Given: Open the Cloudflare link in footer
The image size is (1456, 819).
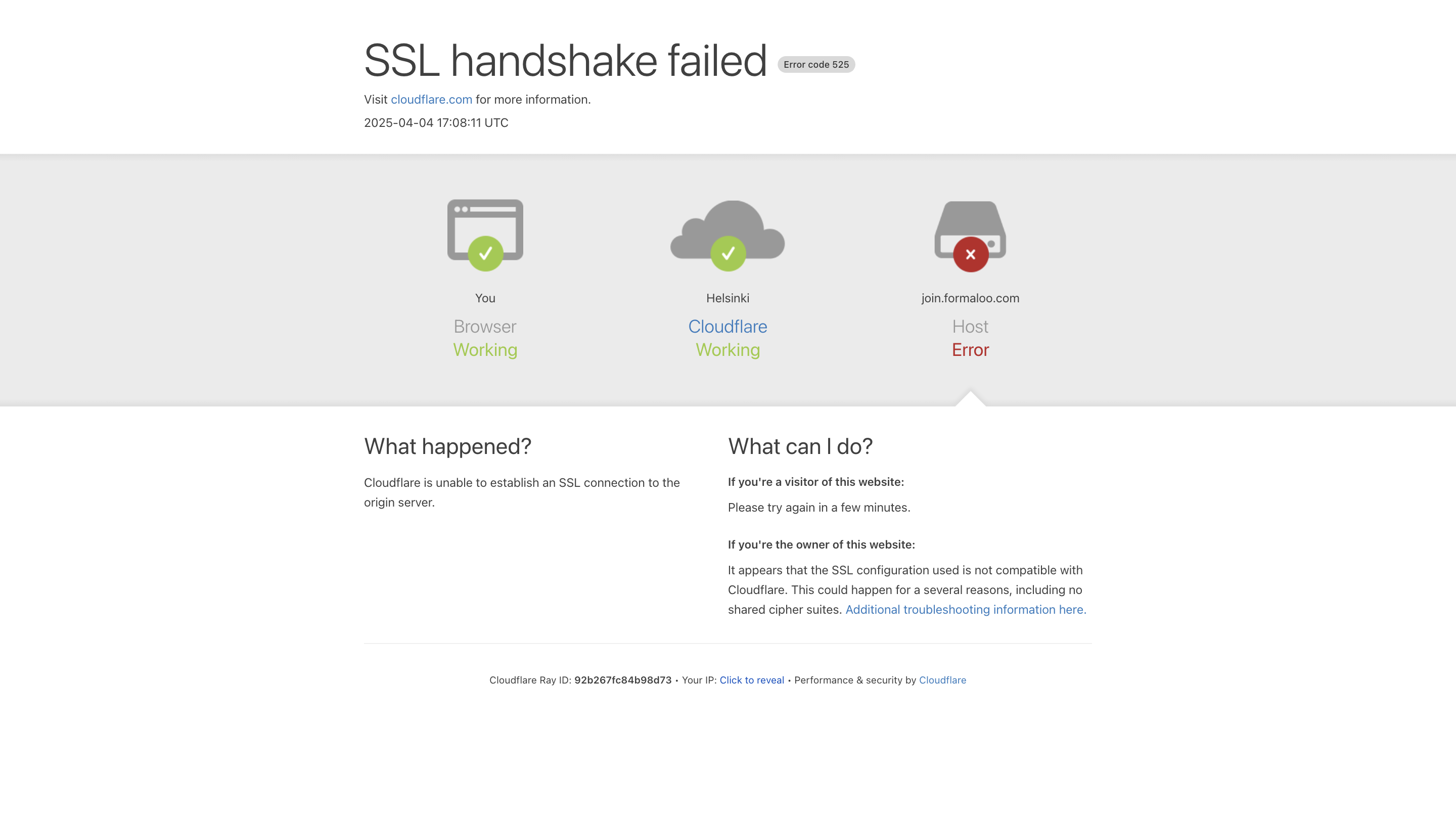Looking at the screenshot, I should click(942, 680).
